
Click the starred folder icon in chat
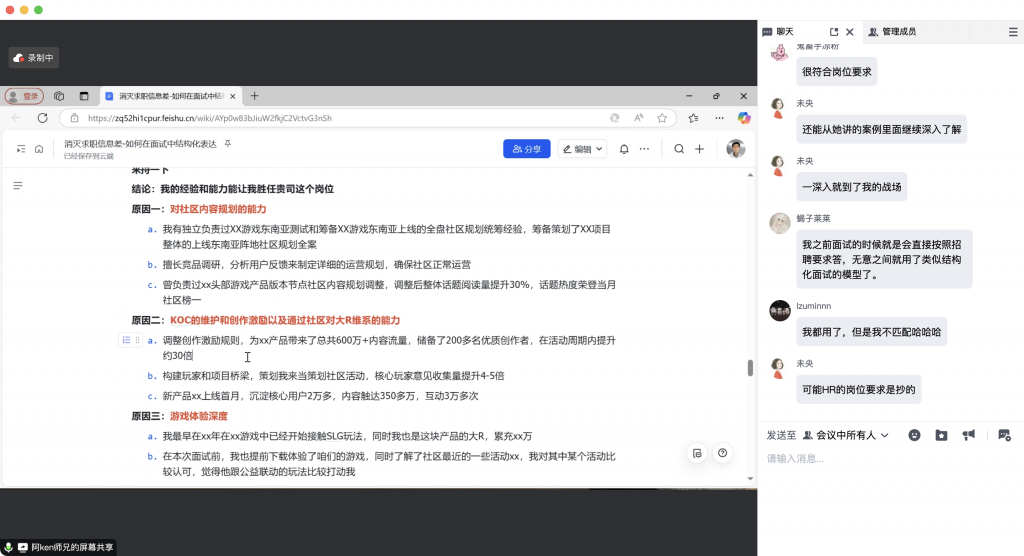[x=941, y=435]
